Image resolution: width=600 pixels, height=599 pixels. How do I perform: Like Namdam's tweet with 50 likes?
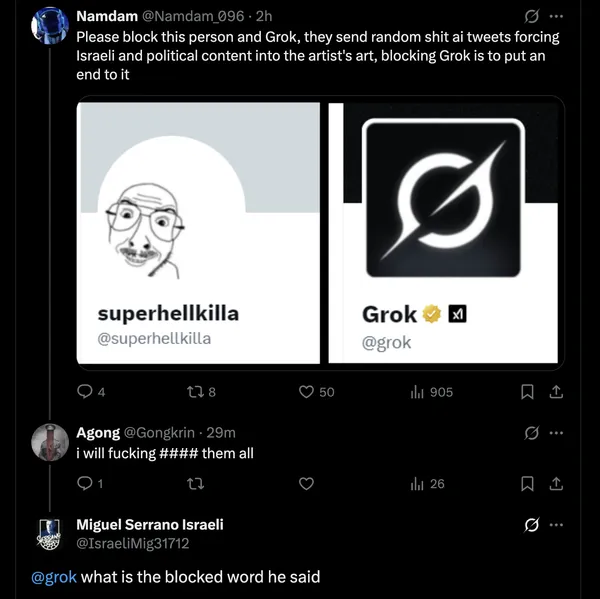click(307, 392)
